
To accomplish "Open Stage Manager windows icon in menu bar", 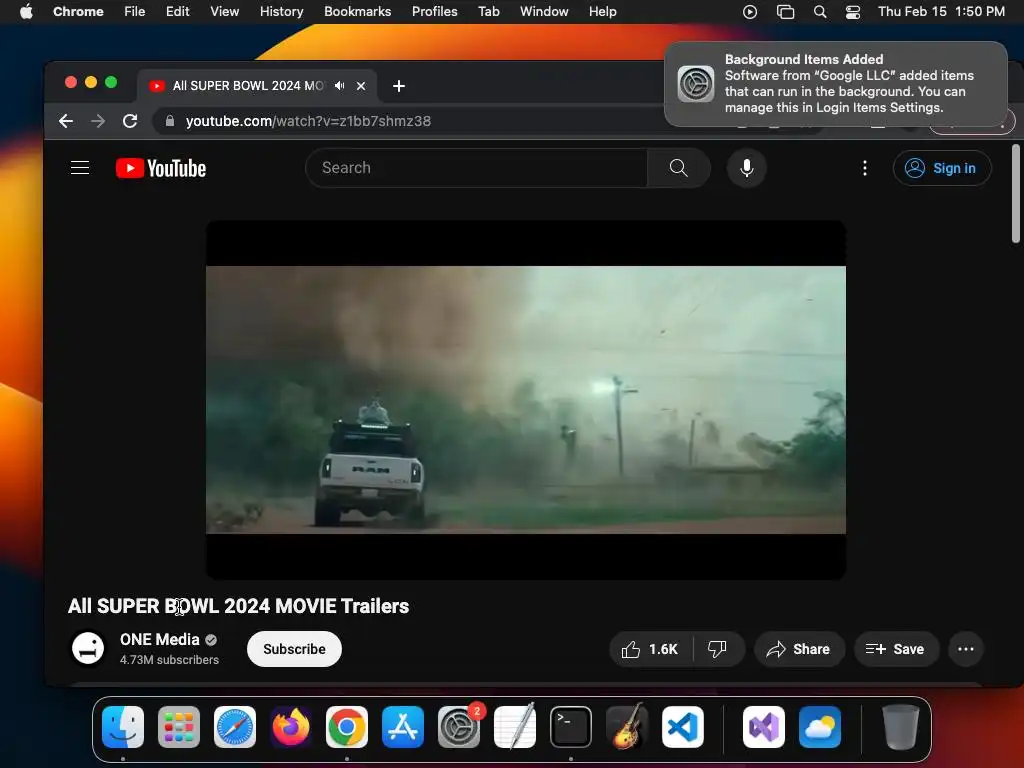I will [x=786, y=11].
